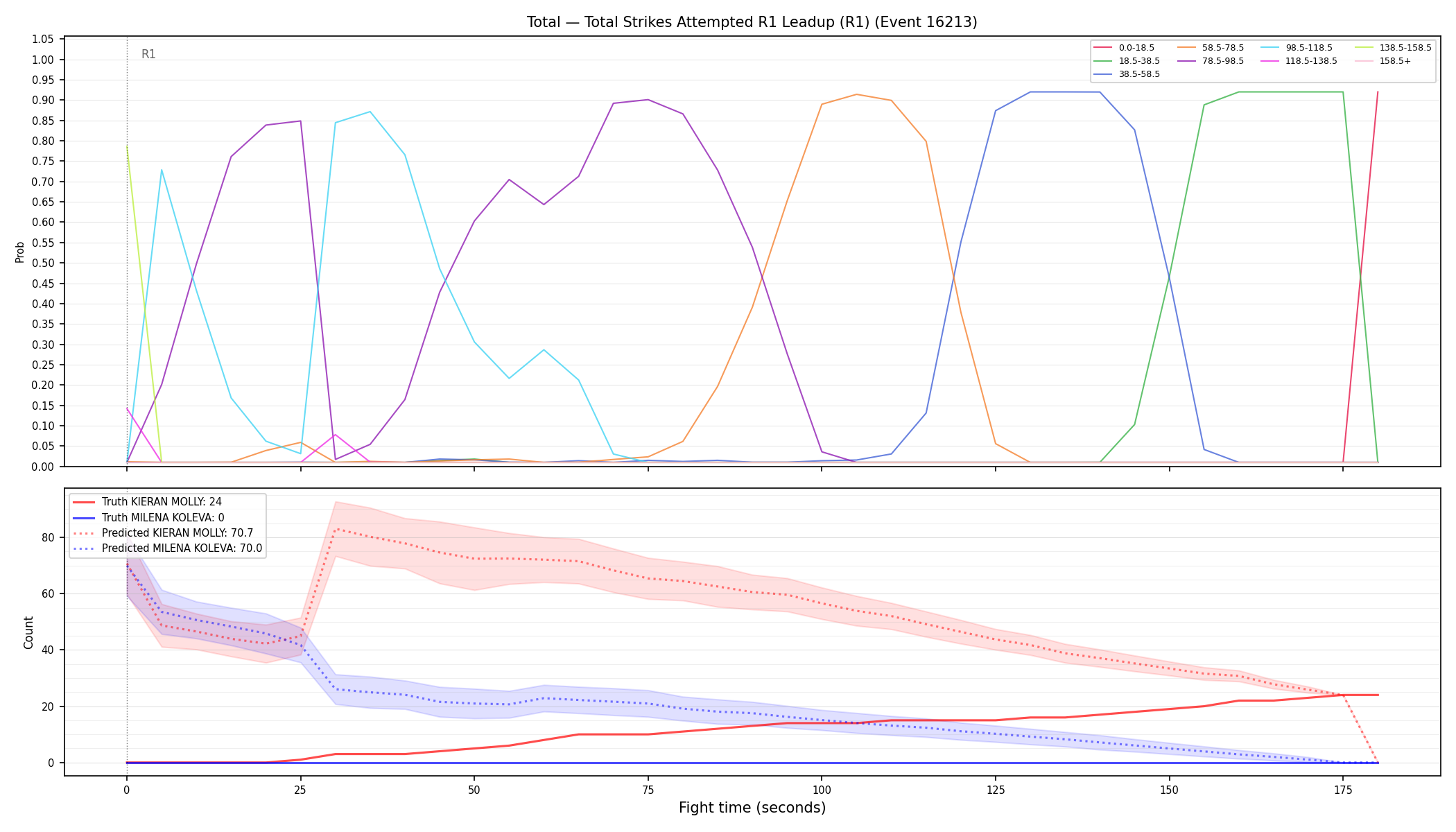Click the 'R1' round marker label
Screen dimensions: 1456x832
[x=148, y=54]
